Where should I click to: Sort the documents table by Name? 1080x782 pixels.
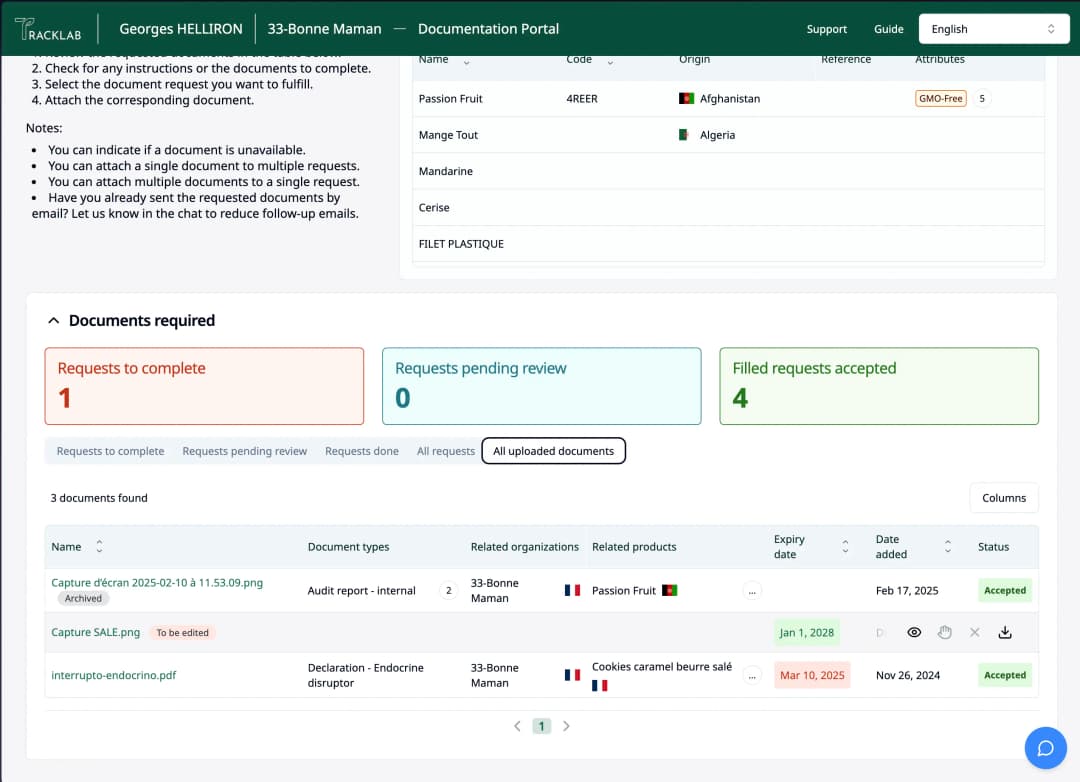(99, 547)
